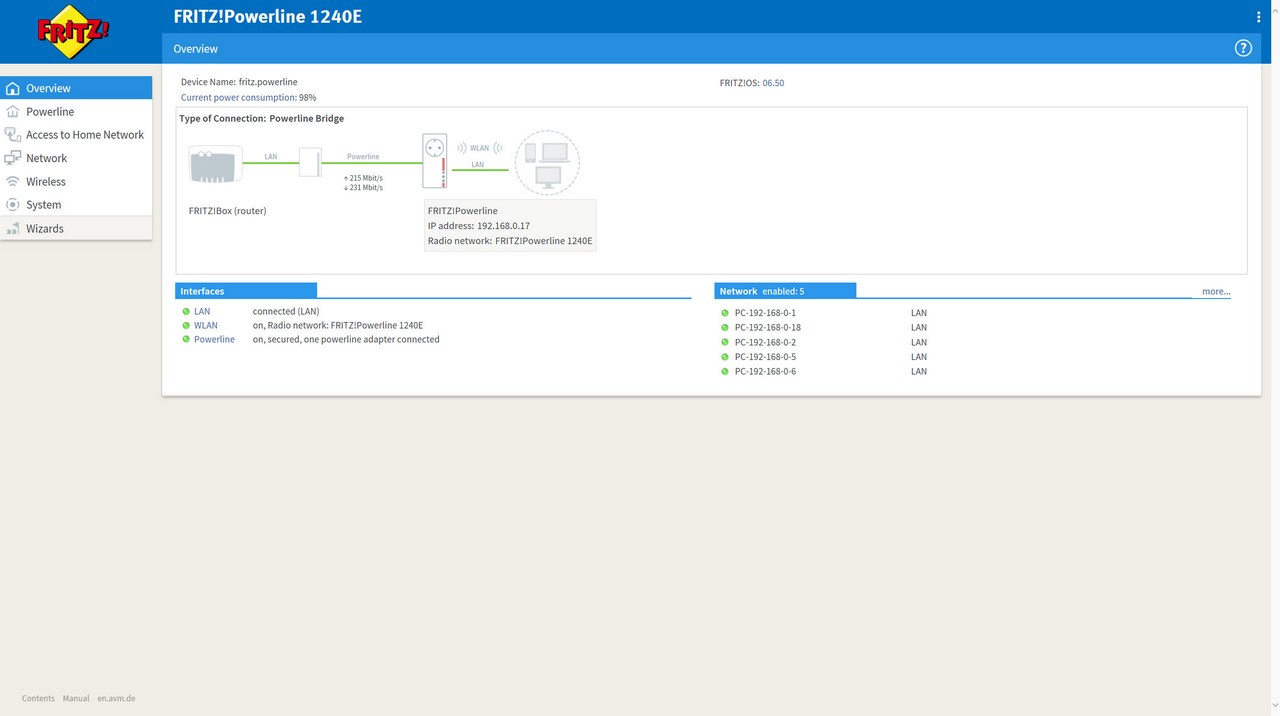This screenshot has height=716, width=1280.
Task: Click the Overview house icon
Action: (x=13, y=89)
